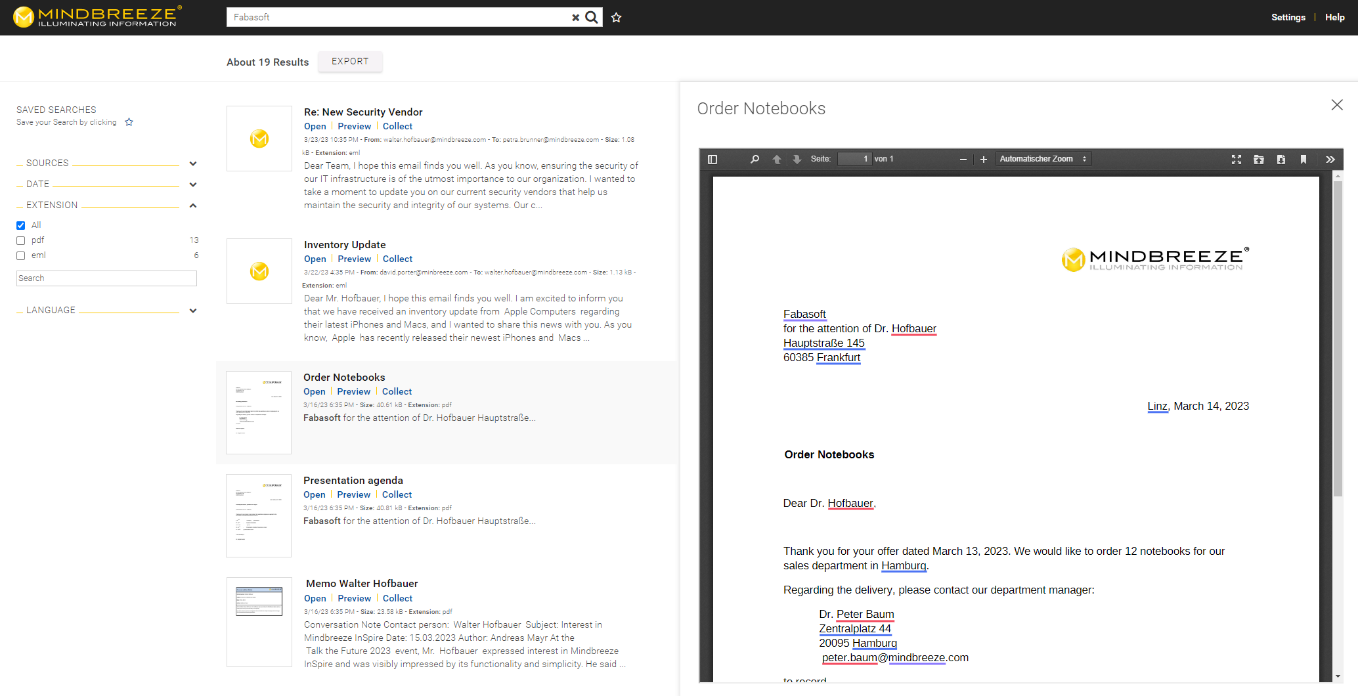The width and height of the screenshot is (1358, 696).
Task: Open the Automatischer Zoom dropdown
Action: 1043,159
